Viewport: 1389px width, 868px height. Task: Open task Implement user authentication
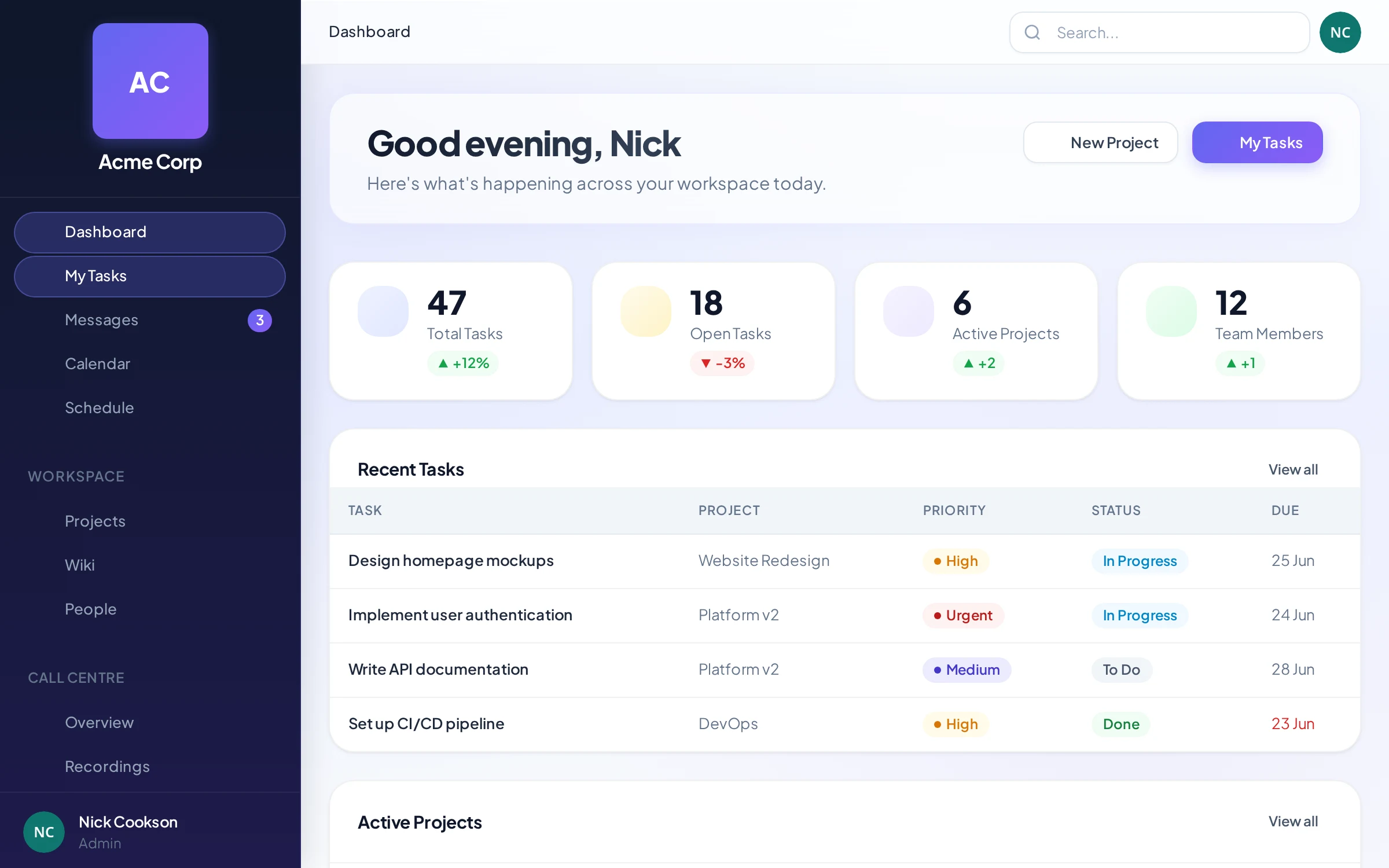coord(460,615)
